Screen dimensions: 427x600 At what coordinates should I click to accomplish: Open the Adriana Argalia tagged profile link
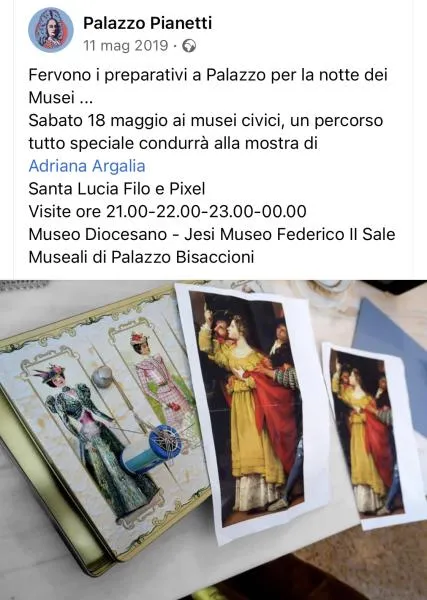(87, 166)
